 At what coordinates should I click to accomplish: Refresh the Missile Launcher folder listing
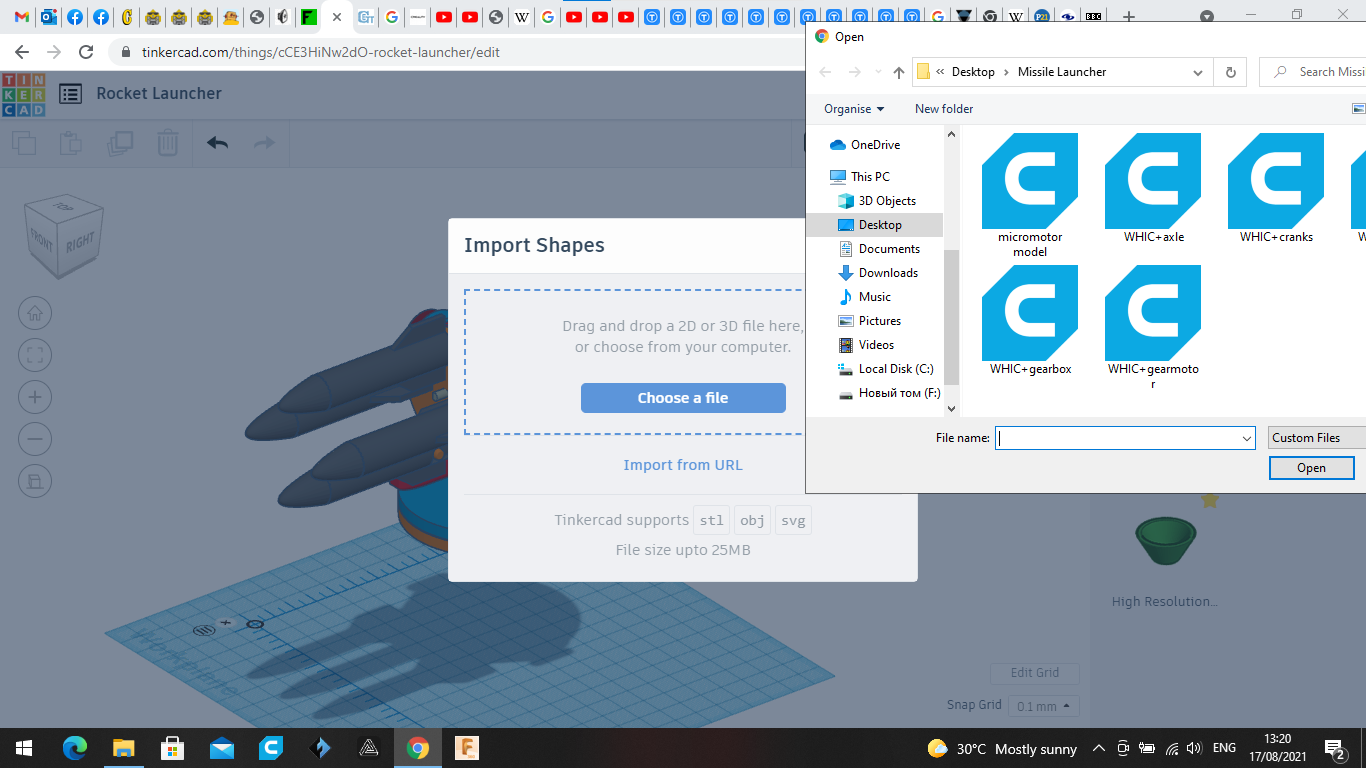coord(1230,72)
